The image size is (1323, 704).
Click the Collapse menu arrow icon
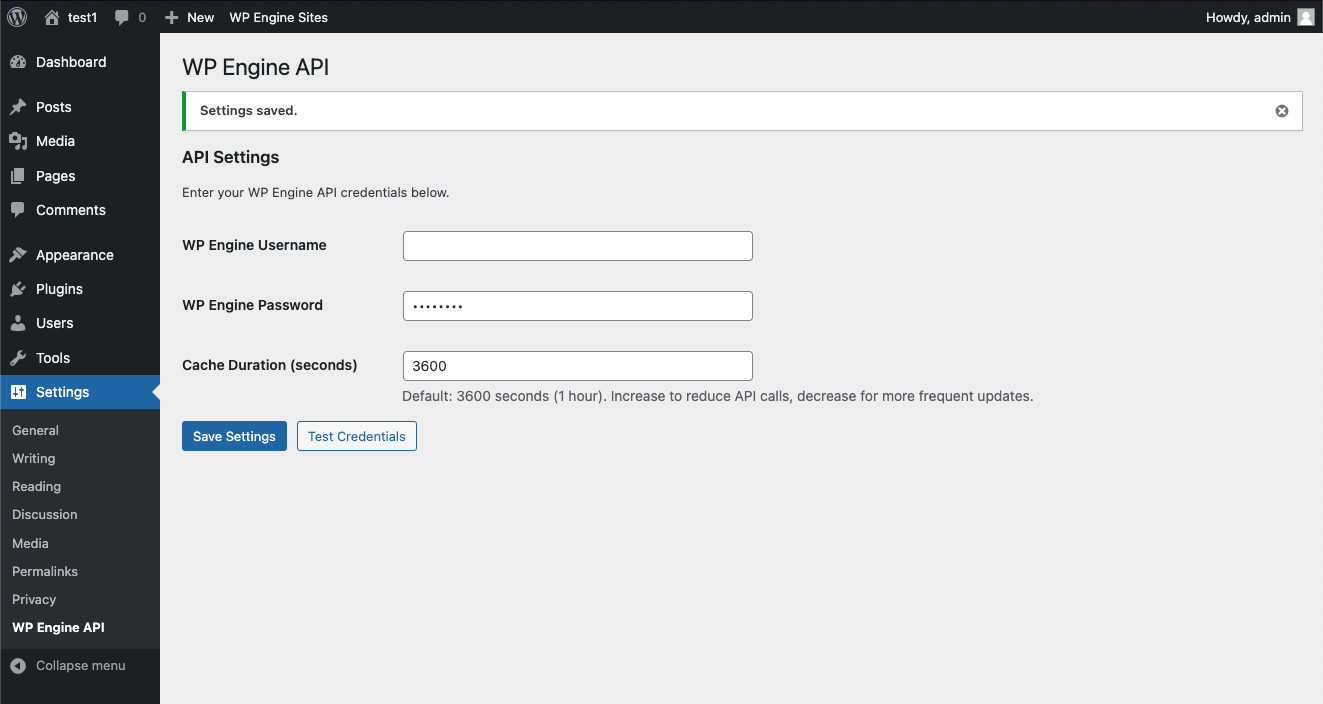[x=18, y=666]
